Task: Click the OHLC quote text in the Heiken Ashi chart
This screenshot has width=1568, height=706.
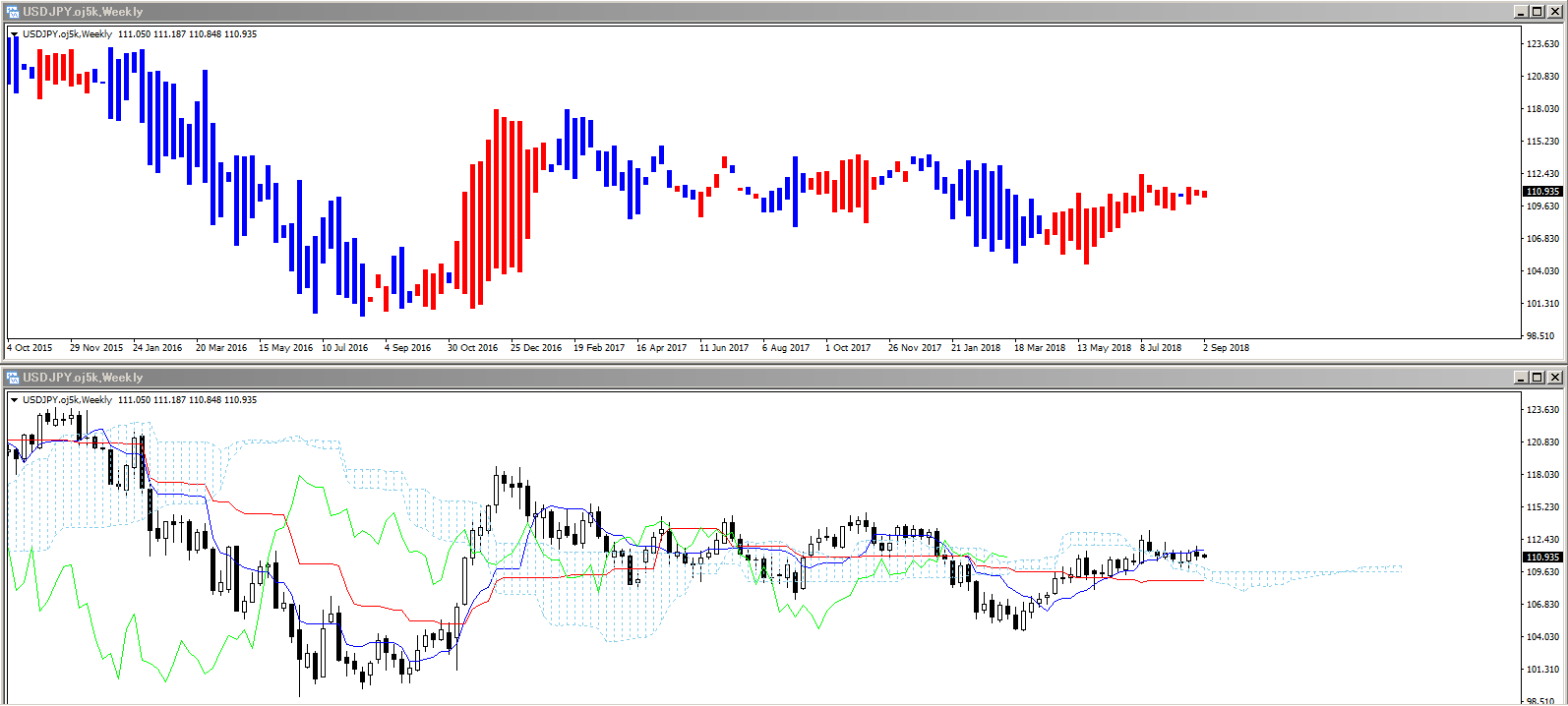Action: click(187, 34)
